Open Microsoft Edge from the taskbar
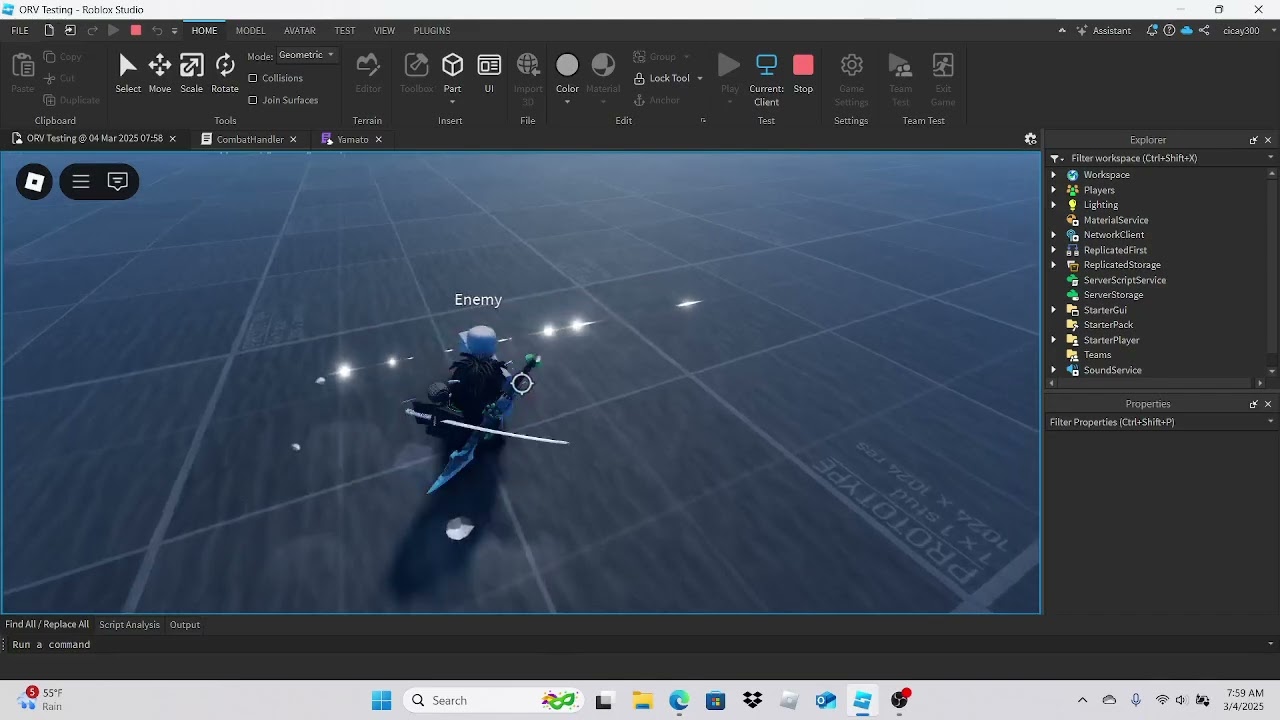The image size is (1280, 720). point(679,700)
